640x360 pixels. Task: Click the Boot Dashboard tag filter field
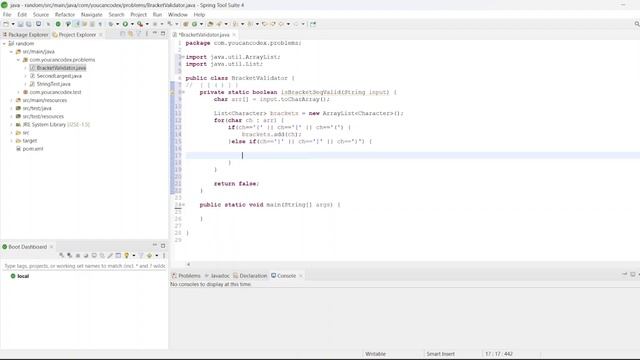coord(84,266)
